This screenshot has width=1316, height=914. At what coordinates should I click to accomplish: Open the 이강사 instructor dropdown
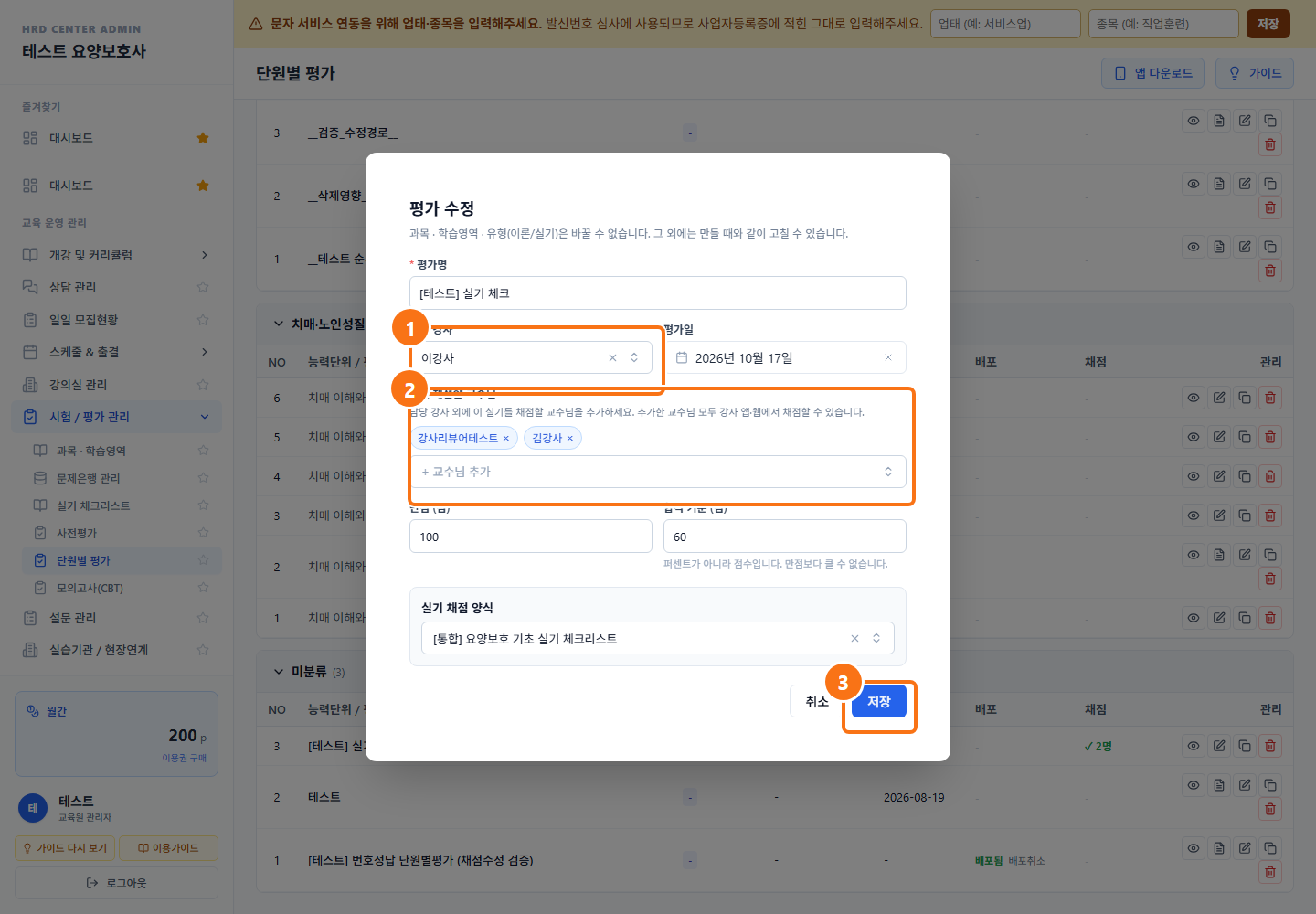click(x=531, y=358)
